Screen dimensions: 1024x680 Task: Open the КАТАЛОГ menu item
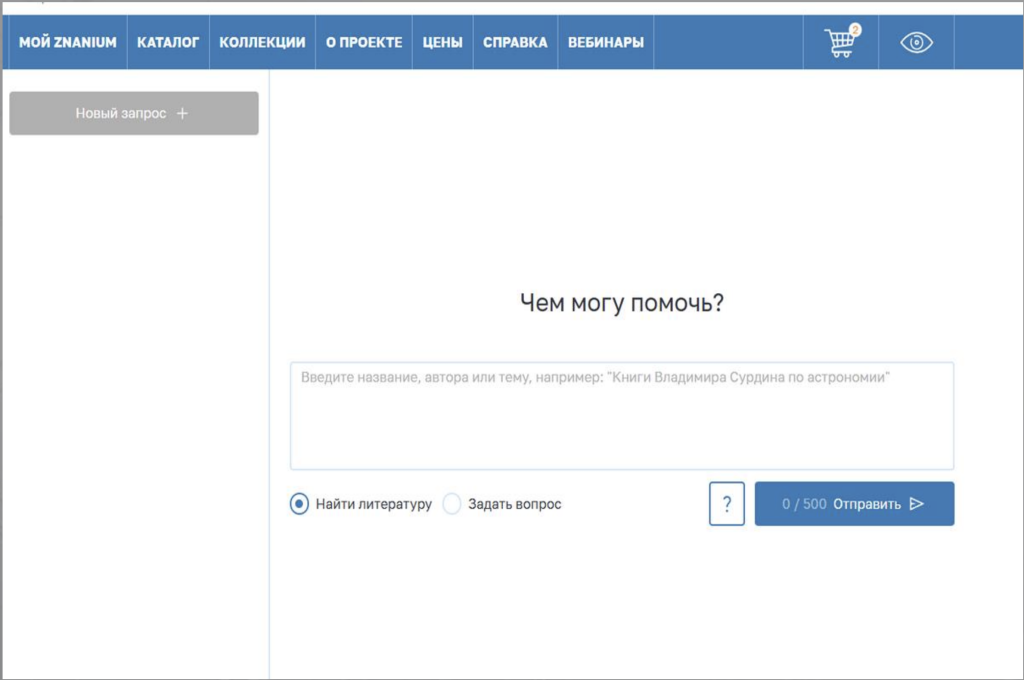[168, 43]
